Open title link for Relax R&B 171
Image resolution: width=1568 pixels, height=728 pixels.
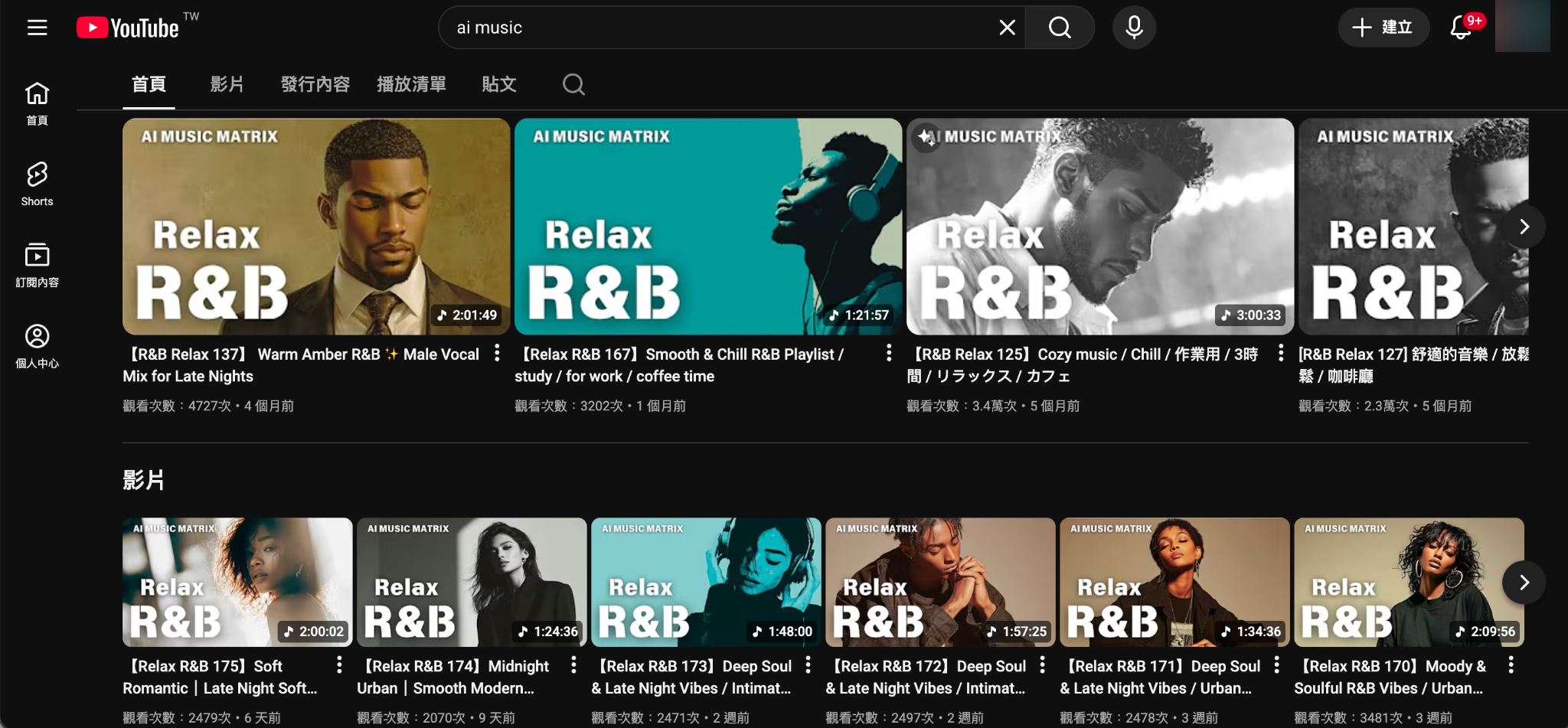click(1160, 677)
